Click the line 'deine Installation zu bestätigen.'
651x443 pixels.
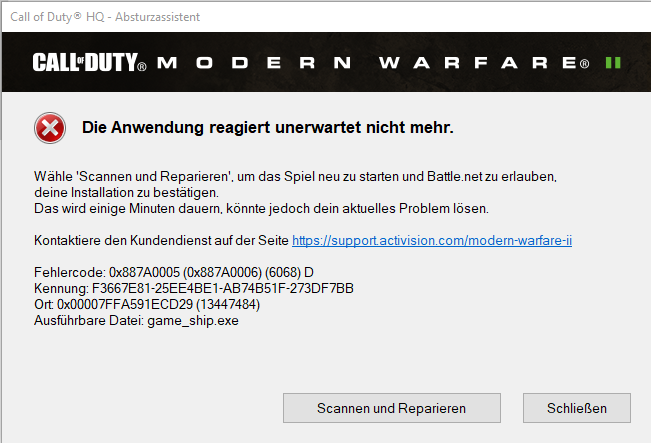126,193
